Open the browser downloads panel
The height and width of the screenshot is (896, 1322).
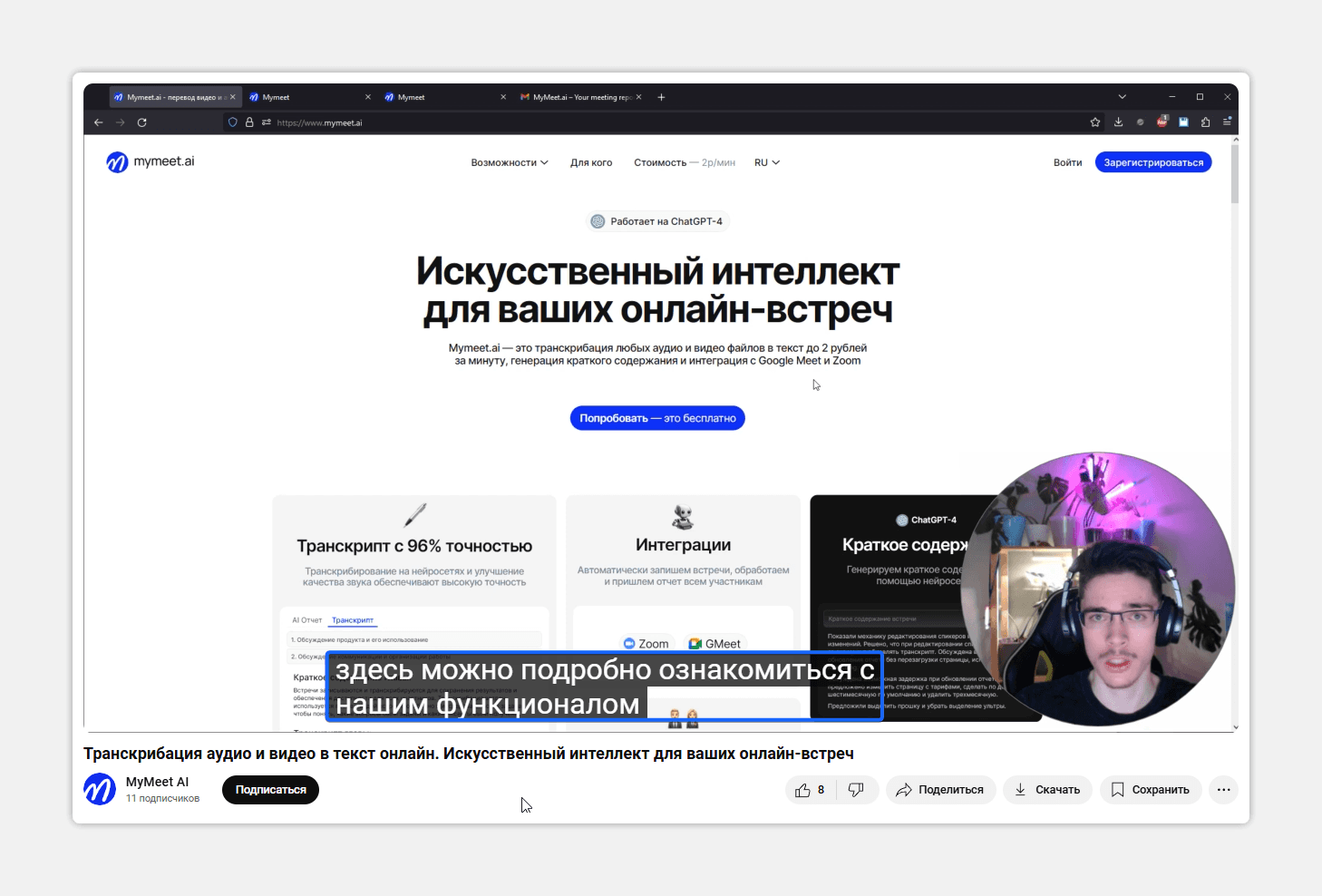[x=1118, y=122]
